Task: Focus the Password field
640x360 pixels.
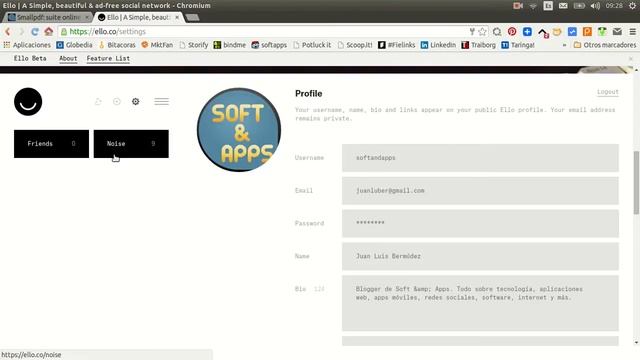Action: [x=480, y=223]
